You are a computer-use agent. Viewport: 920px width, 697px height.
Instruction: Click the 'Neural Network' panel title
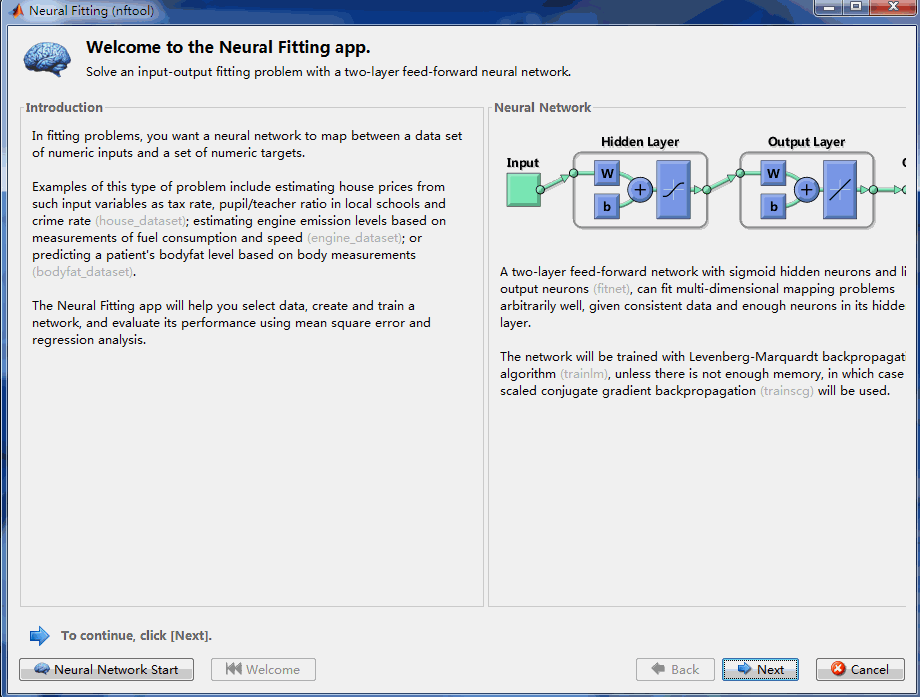(543, 107)
